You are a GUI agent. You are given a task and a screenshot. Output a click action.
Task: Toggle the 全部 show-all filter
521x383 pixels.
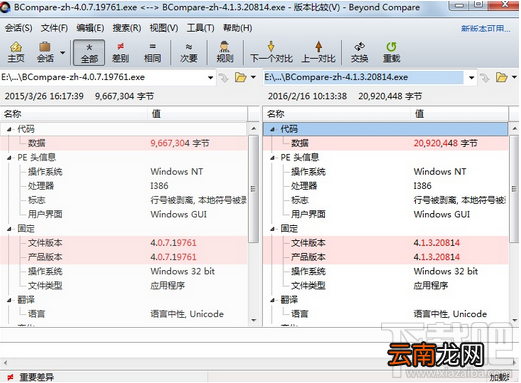pyautogui.click(x=89, y=52)
